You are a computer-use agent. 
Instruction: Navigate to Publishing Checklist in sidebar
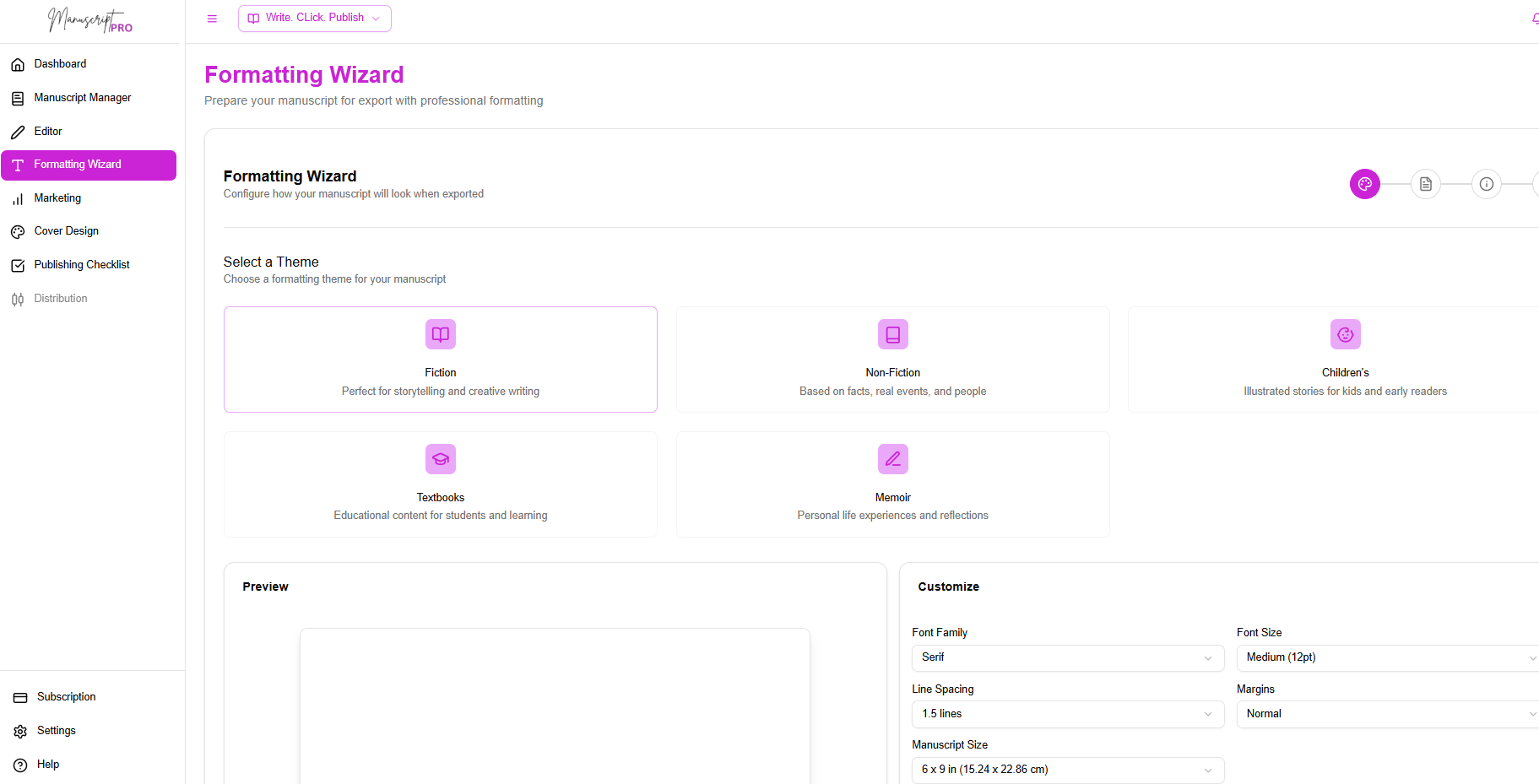(82, 264)
